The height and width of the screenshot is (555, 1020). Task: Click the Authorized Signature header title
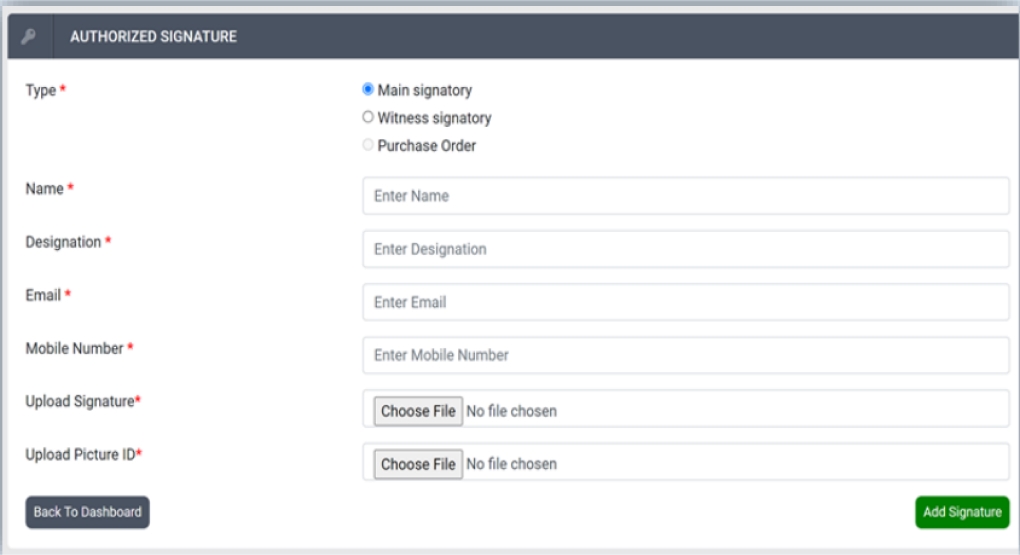pyautogui.click(x=153, y=37)
